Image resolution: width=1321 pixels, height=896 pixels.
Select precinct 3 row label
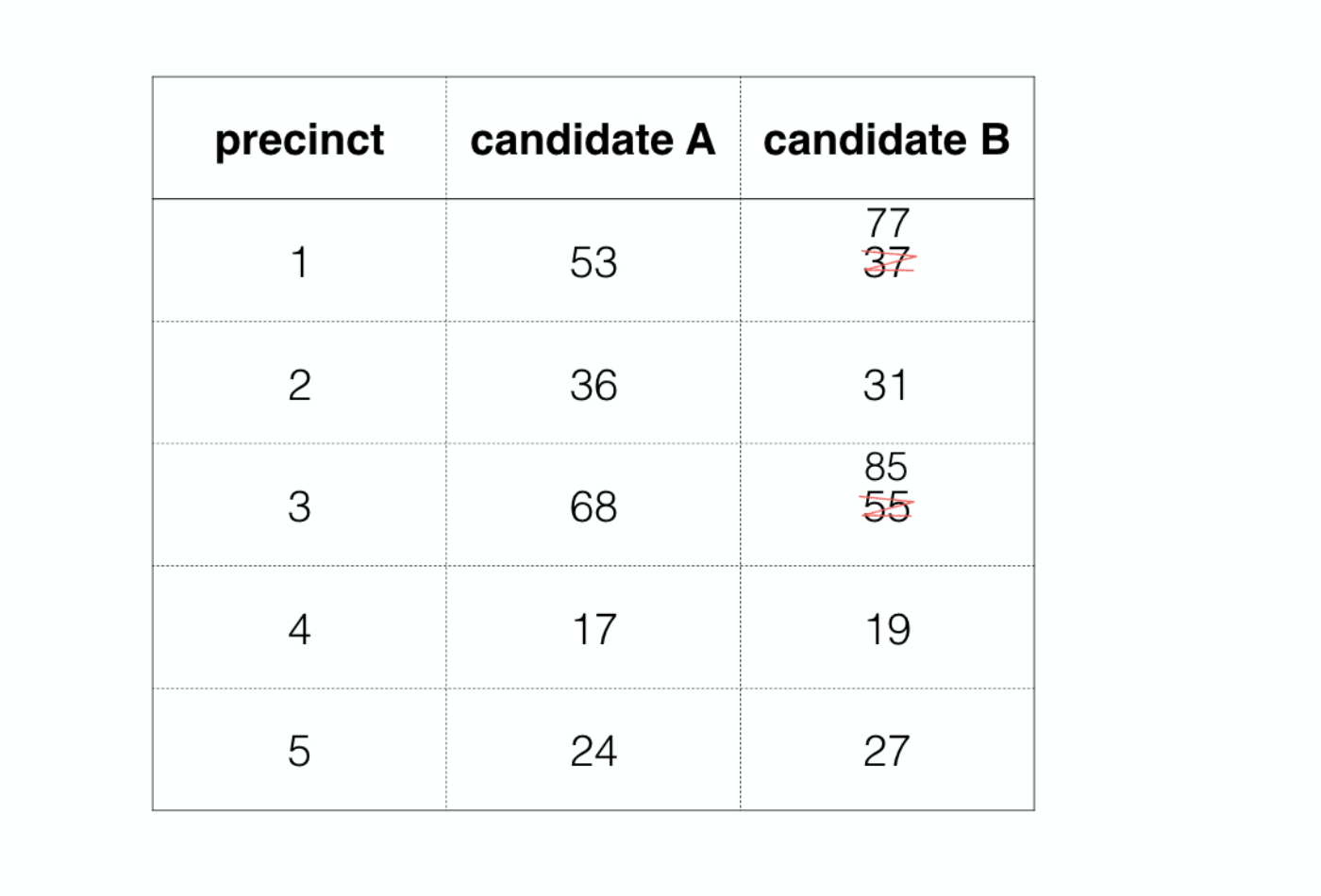pos(299,507)
